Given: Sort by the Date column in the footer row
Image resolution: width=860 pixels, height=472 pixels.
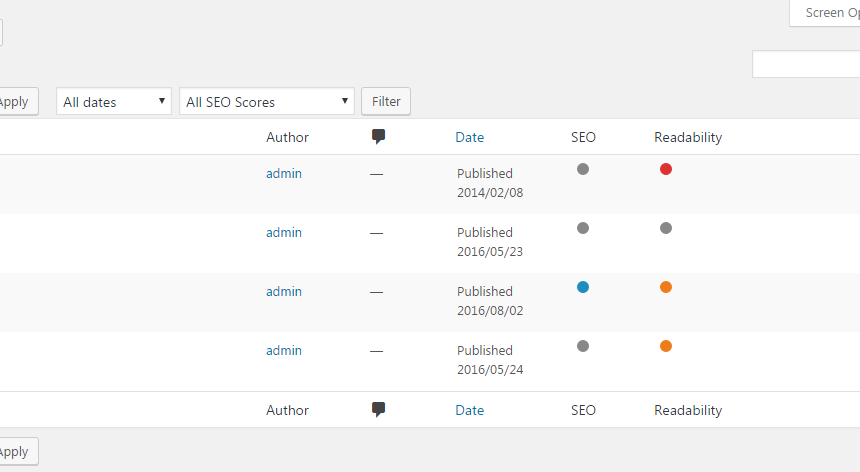Looking at the screenshot, I should coord(469,410).
